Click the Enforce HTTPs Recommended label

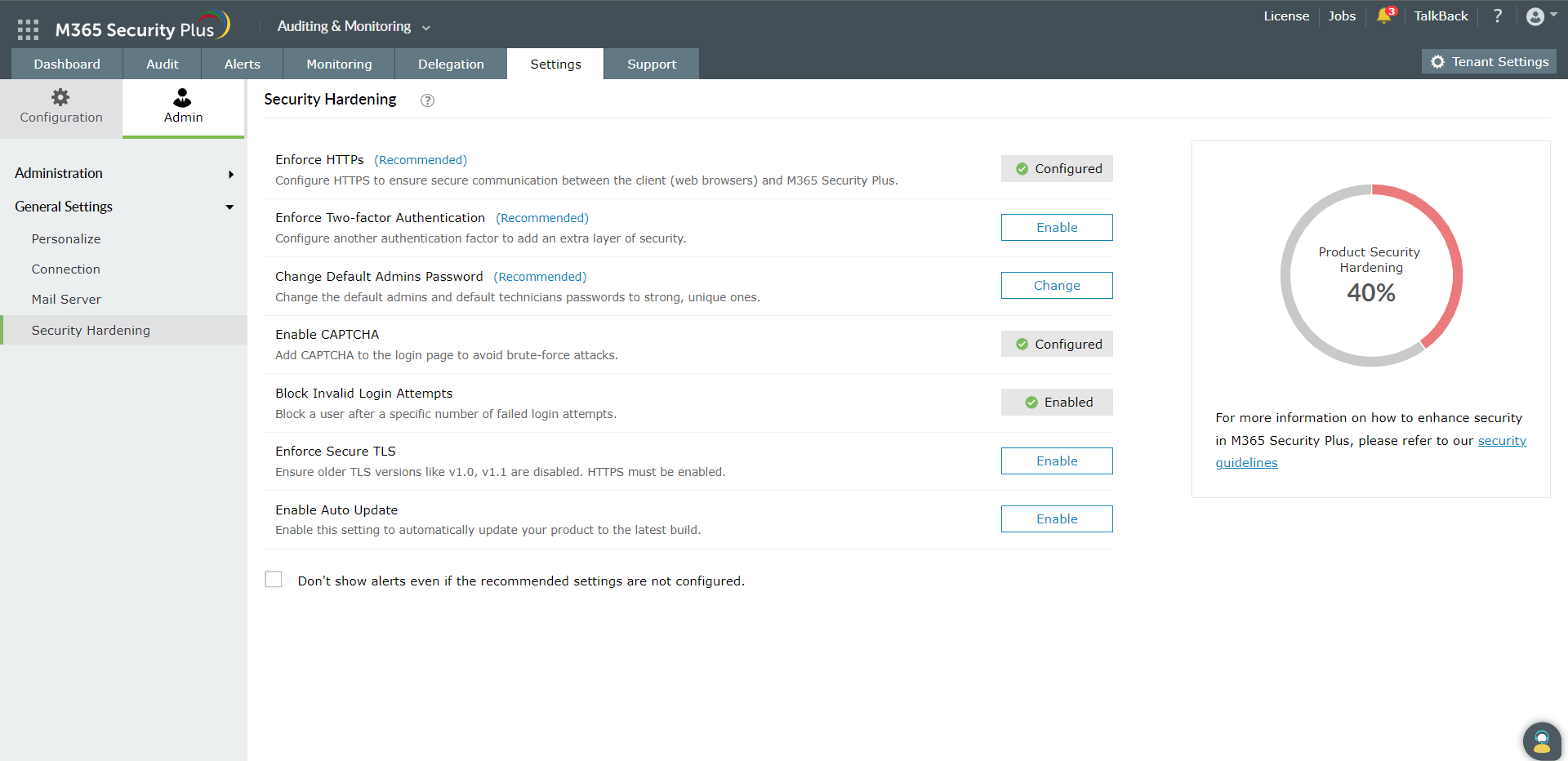(x=421, y=160)
